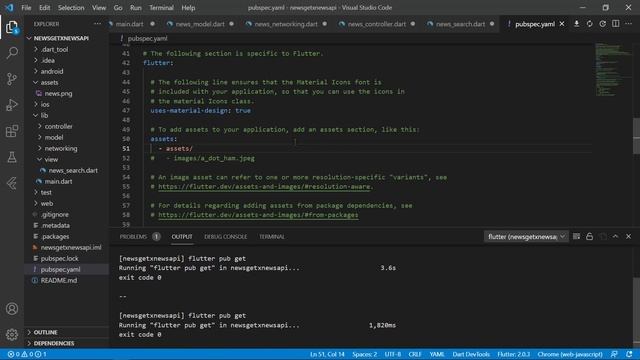The width and height of the screenshot is (640, 360).
Task: Open the Manage gear icon
Action: (x=12, y=335)
